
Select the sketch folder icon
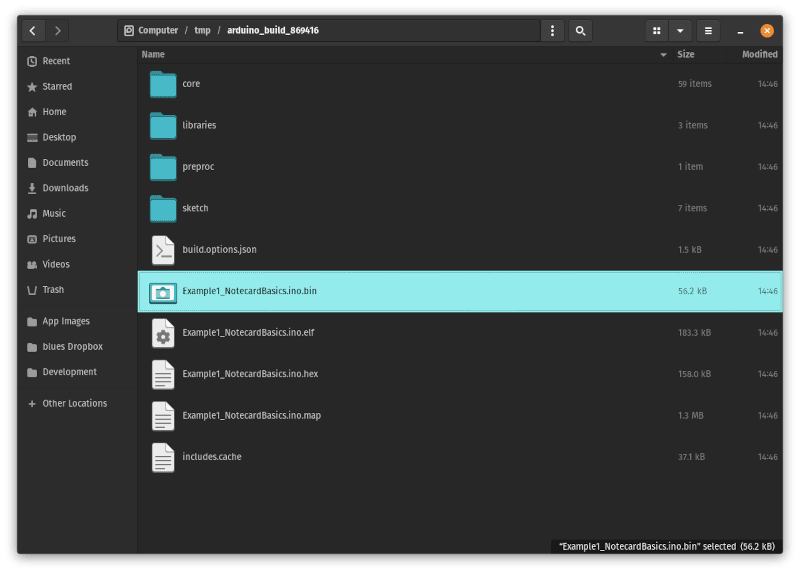tap(163, 208)
